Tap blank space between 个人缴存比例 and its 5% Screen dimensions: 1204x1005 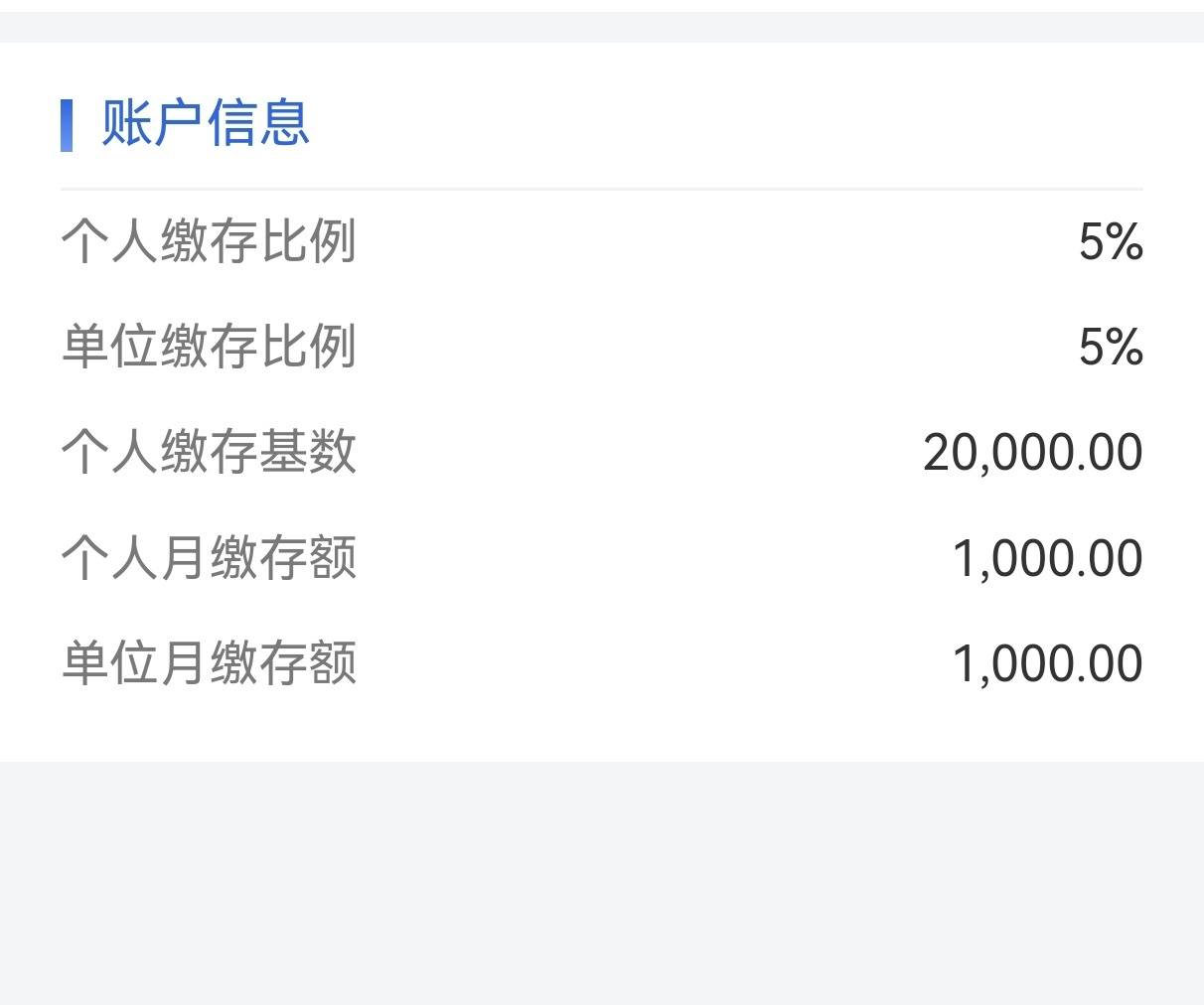(717, 241)
